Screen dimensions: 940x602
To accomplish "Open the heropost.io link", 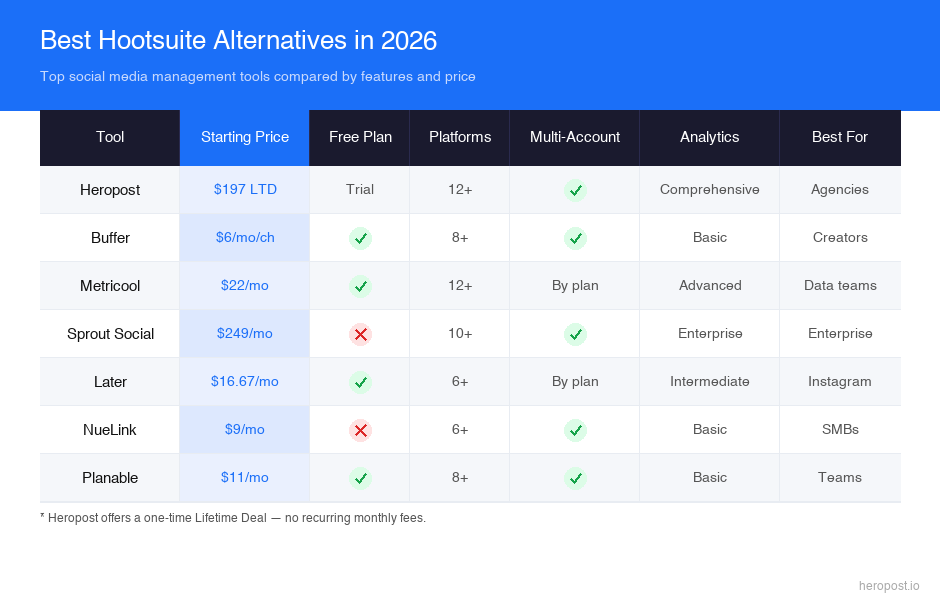I will point(889,586).
